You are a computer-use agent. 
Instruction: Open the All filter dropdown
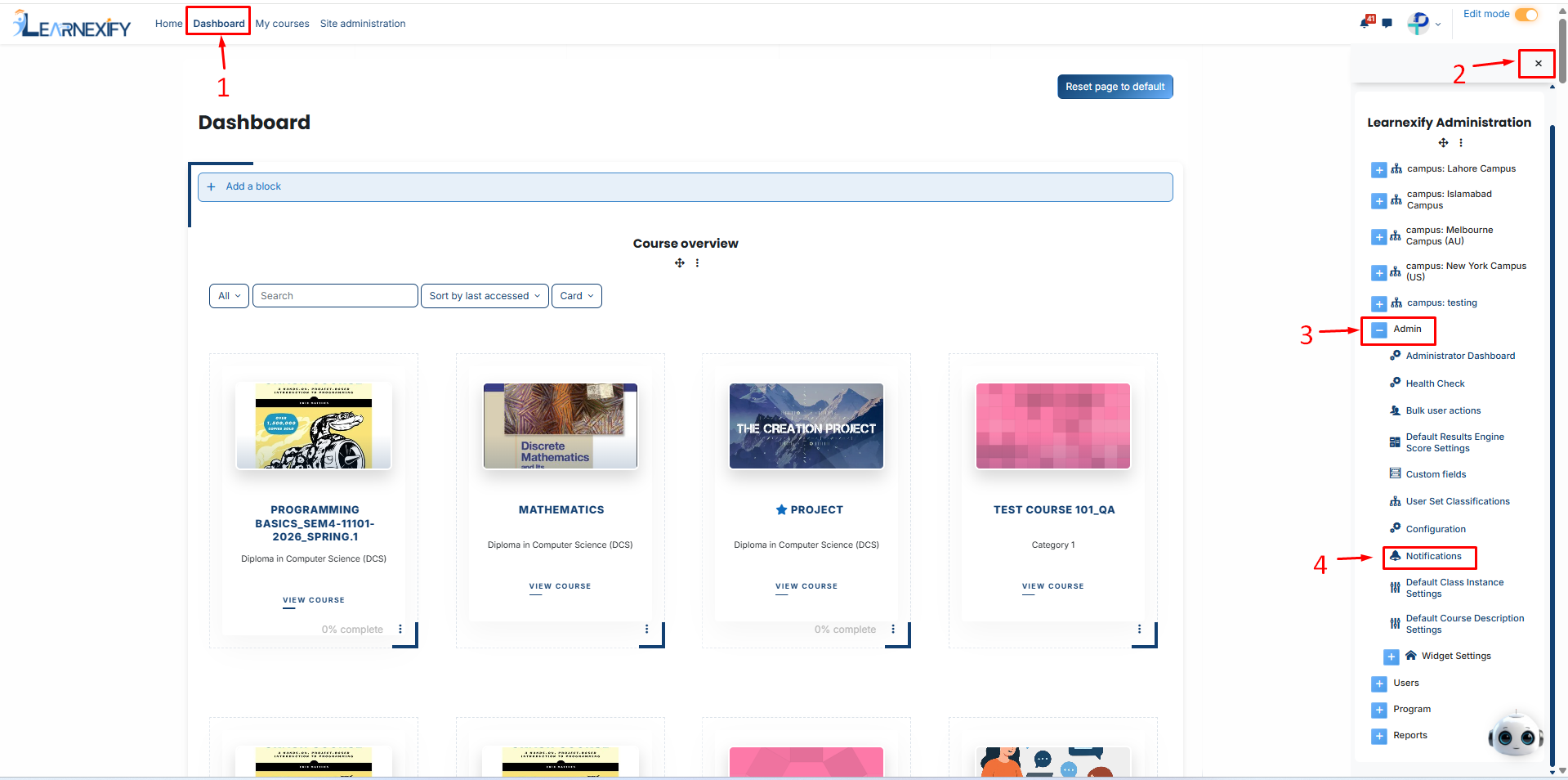tap(229, 296)
